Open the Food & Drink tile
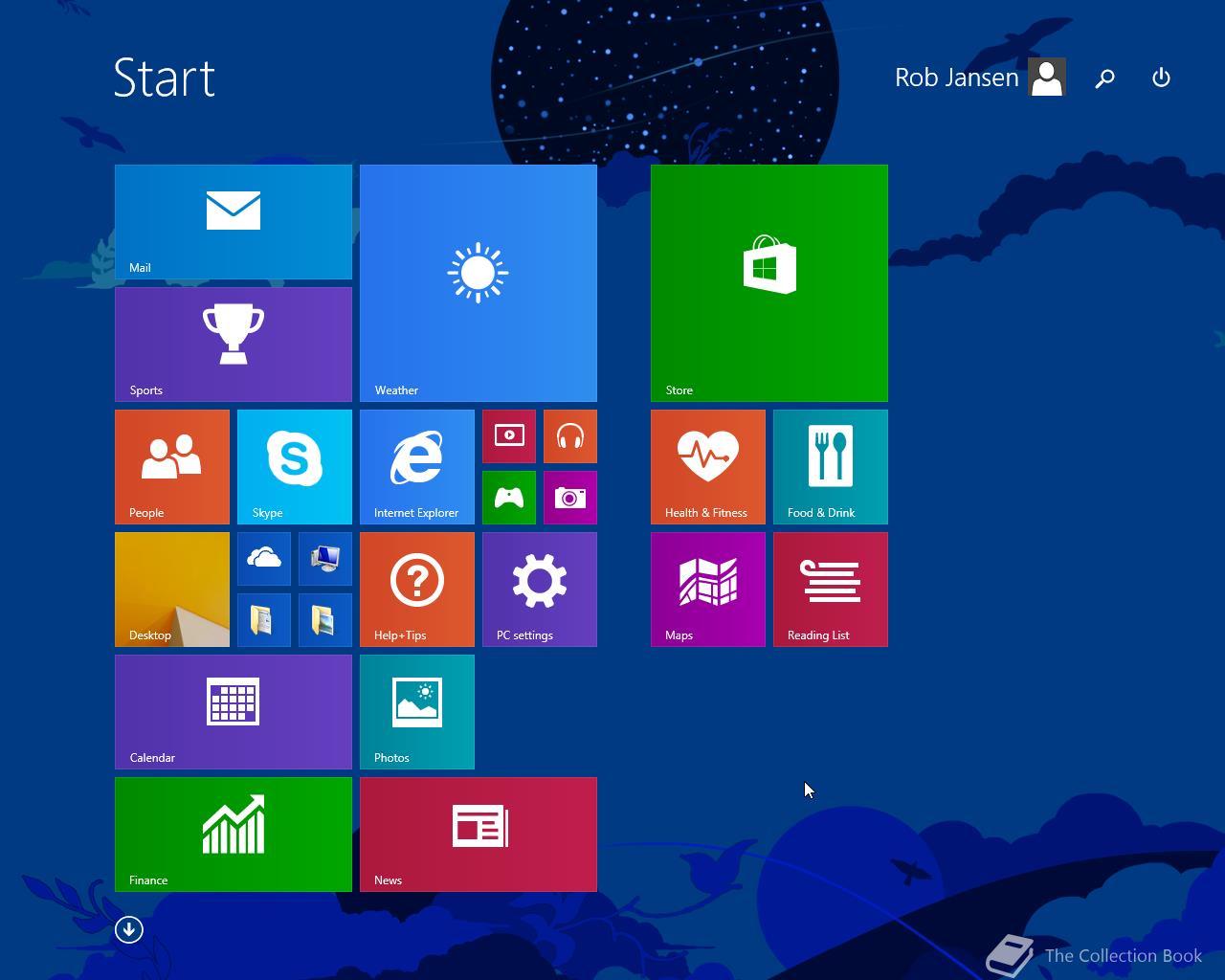The width and height of the screenshot is (1225, 980). (831, 467)
